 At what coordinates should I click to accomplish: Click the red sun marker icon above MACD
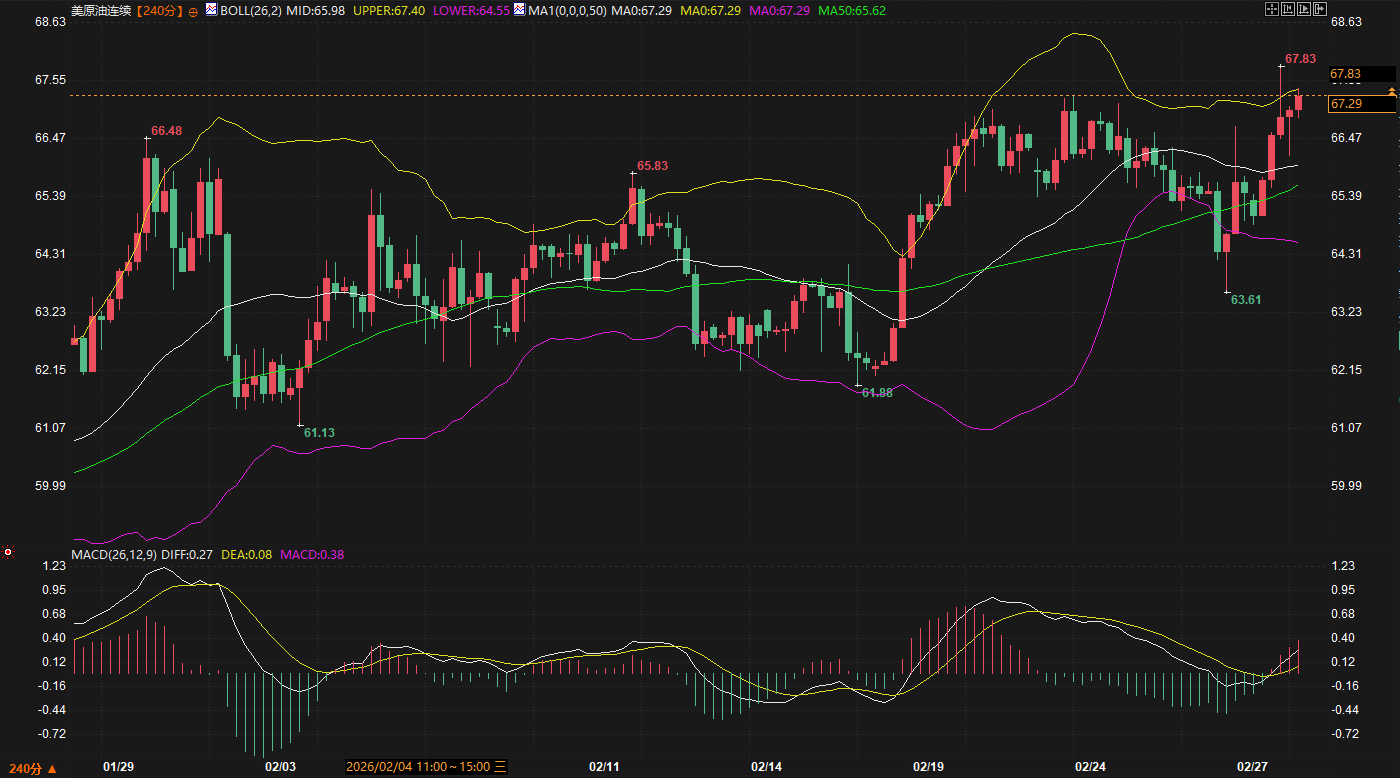point(8,552)
